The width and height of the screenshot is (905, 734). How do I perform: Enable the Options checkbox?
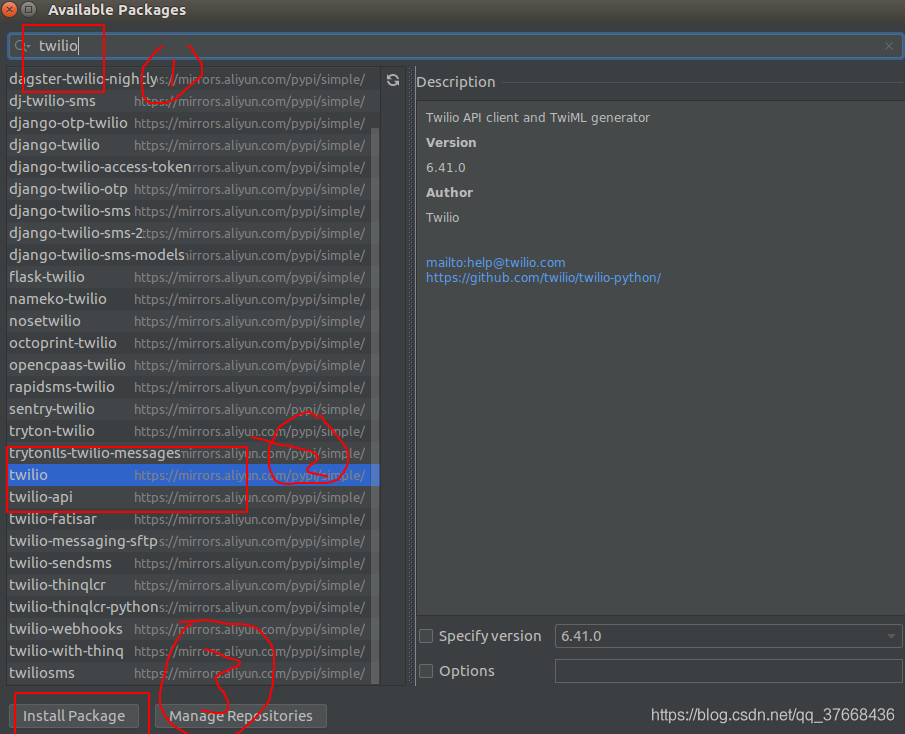click(x=426, y=671)
